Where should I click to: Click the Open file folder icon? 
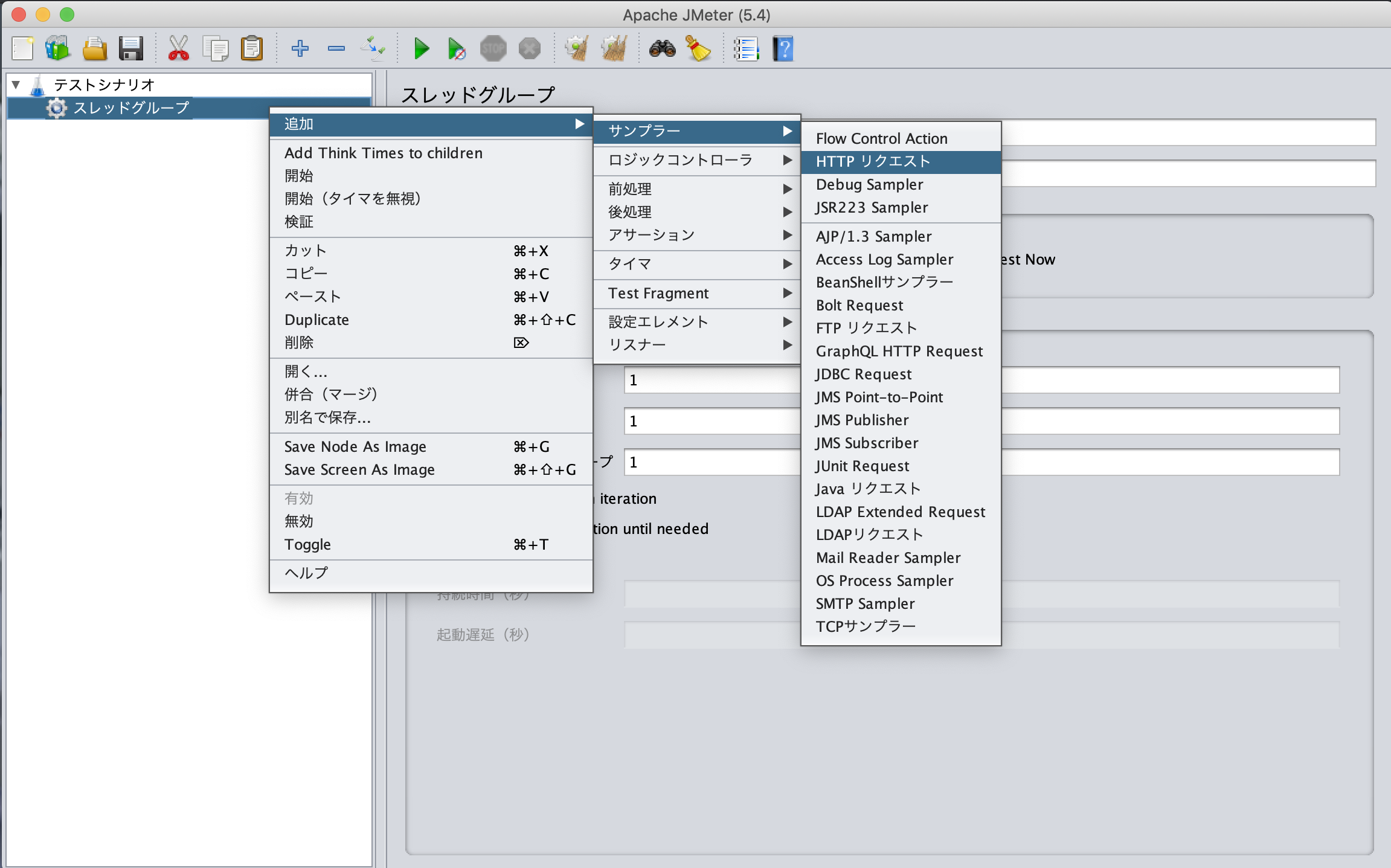[94, 48]
